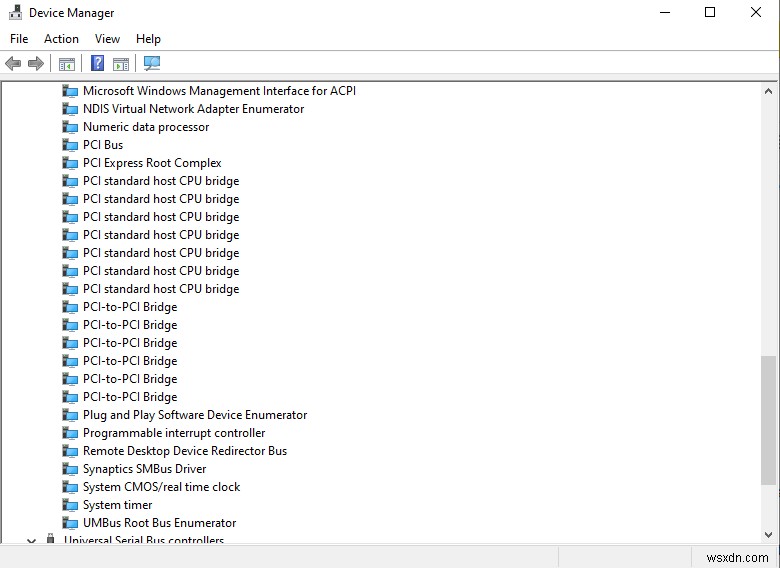Select Plug and Play Software Device Enumerator
Viewport: 780px width, 568px height.
(x=195, y=415)
